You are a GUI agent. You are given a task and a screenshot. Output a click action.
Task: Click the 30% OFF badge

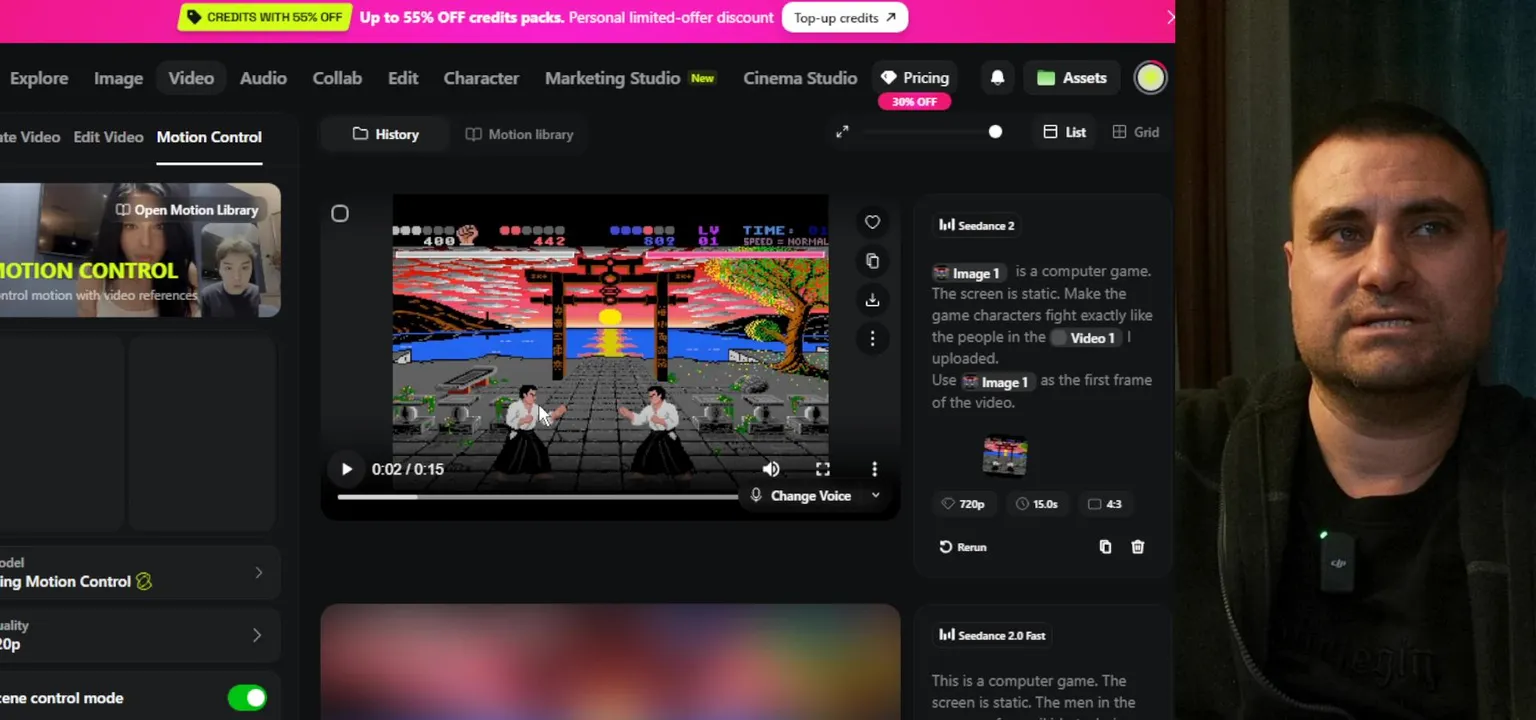click(914, 102)
